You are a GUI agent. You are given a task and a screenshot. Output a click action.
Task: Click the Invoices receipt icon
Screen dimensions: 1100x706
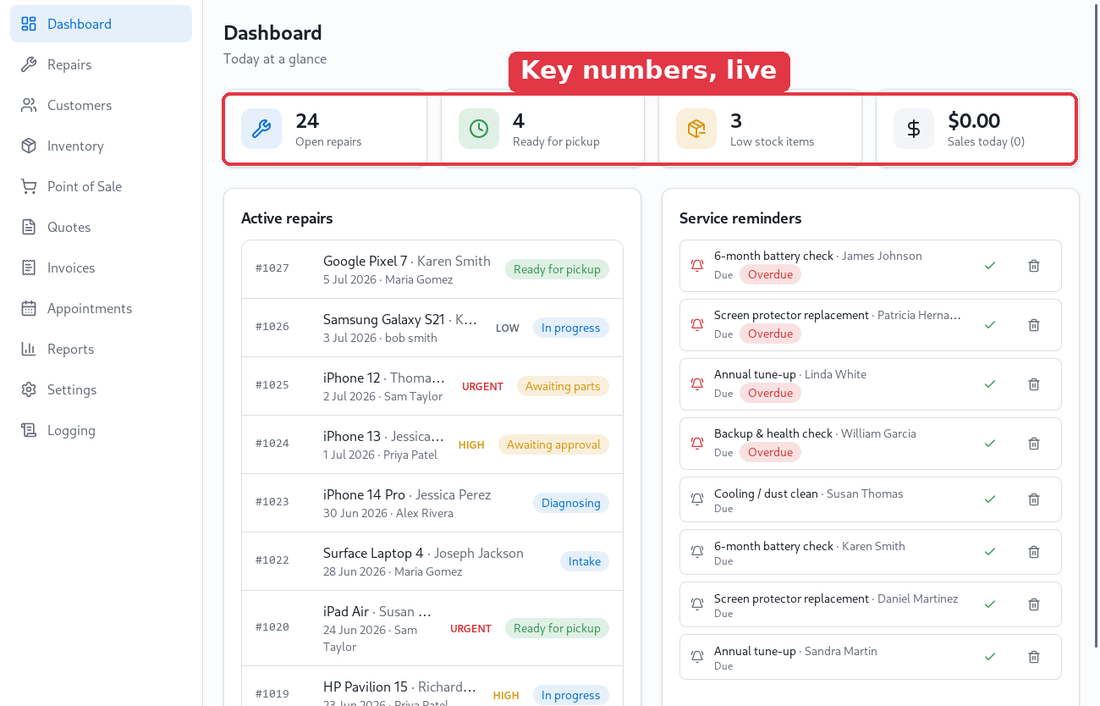pos(29,268)
